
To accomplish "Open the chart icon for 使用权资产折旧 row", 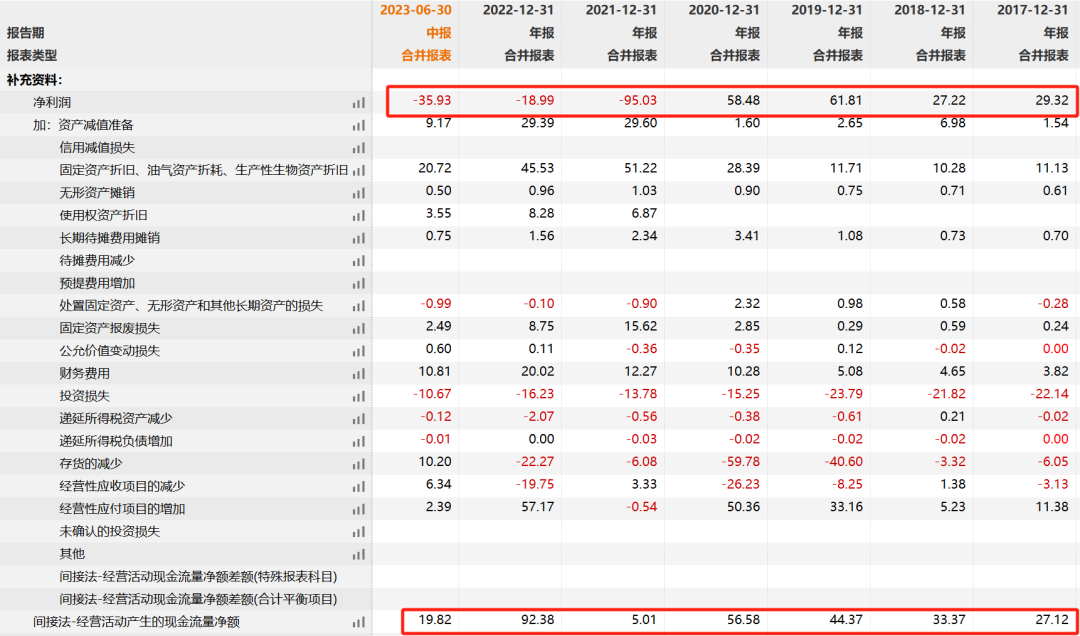I will coord(358,216).
